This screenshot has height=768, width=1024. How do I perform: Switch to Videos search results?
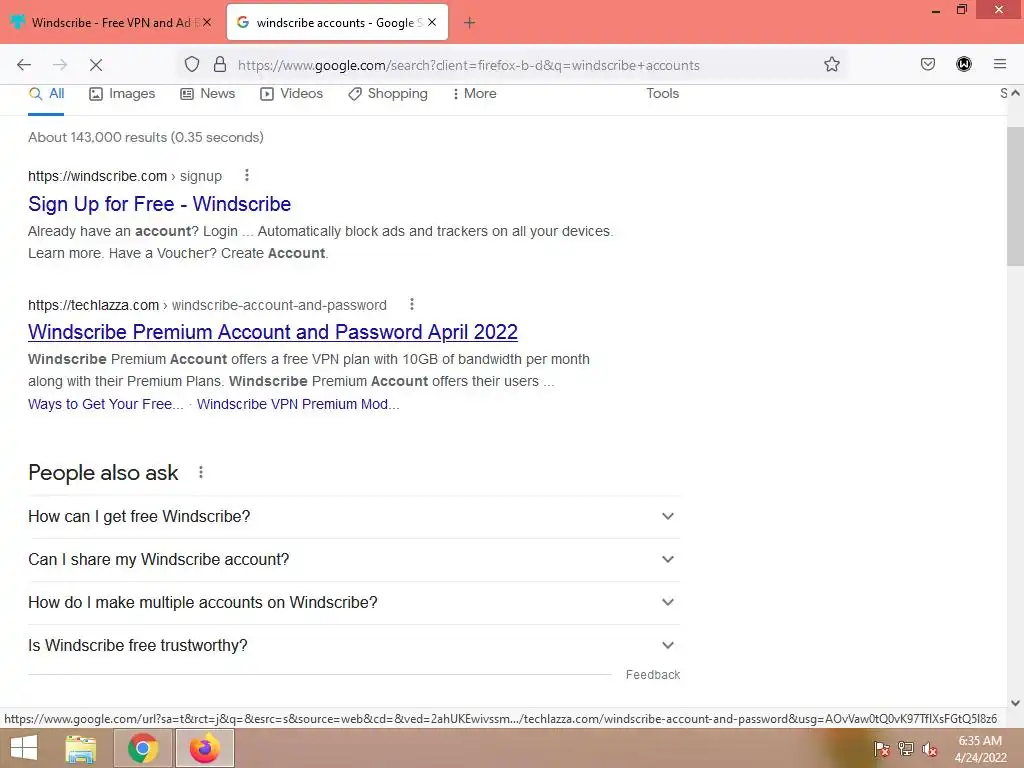[x=291, y=93]
